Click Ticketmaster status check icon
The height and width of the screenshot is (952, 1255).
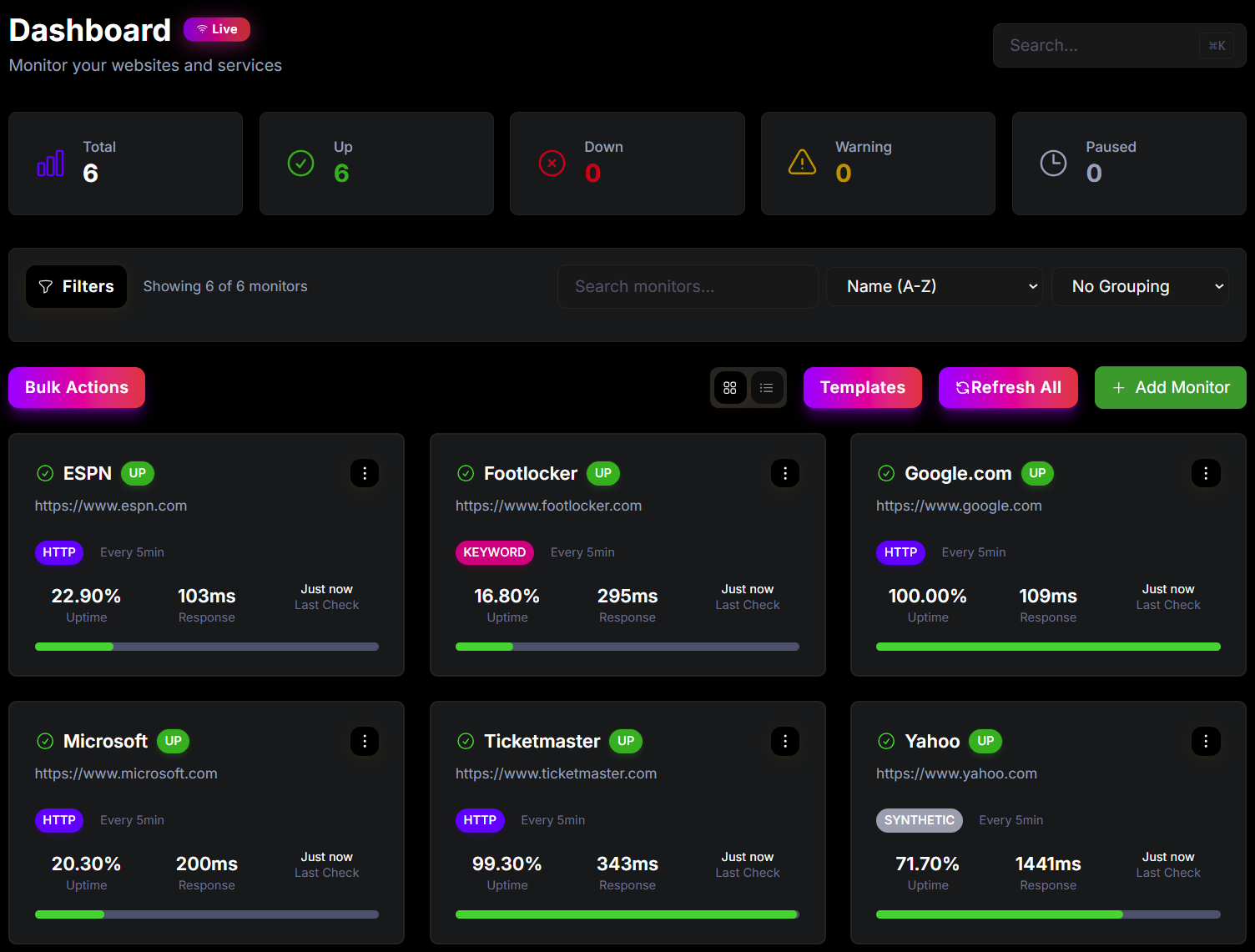(466, 741)
